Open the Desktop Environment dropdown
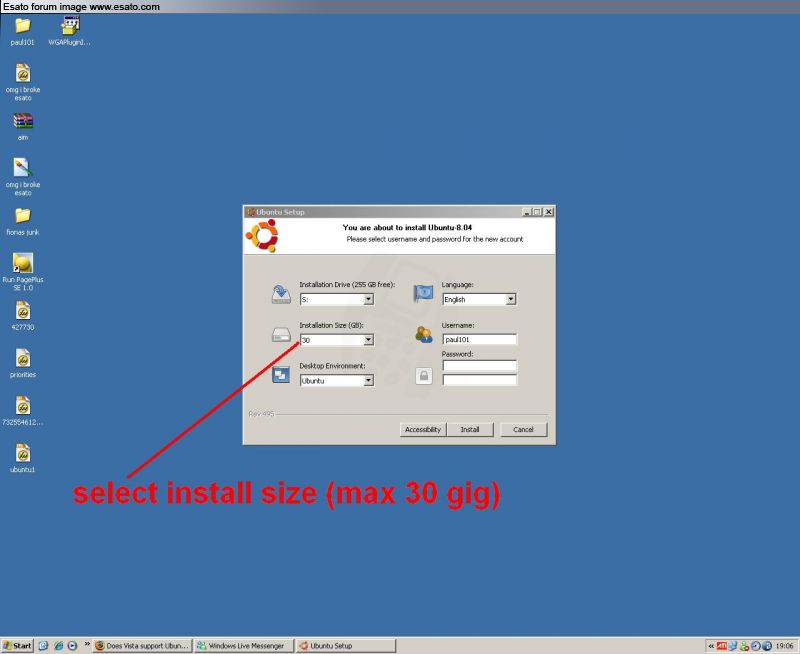800x654 pixels. (x=368, y=381)
